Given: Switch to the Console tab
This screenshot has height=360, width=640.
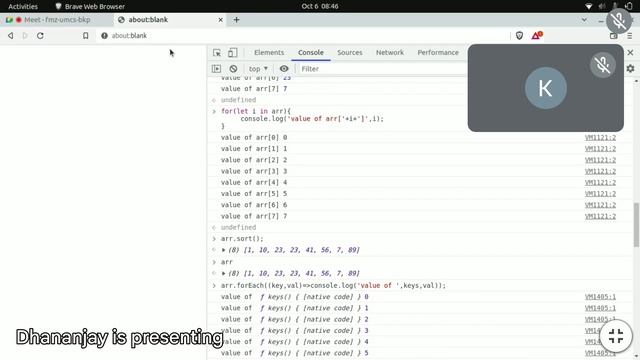Looking at the screenshot, I should (x=311, y=53).
